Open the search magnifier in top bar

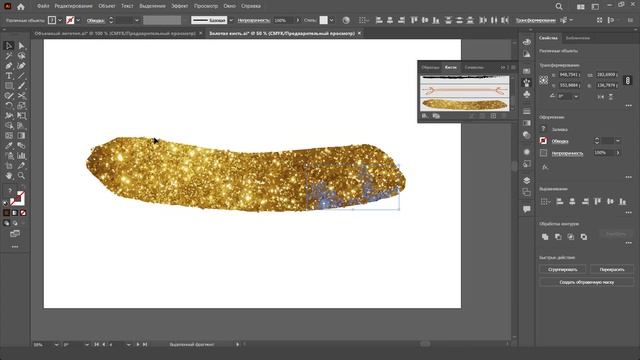coord(559,7)
